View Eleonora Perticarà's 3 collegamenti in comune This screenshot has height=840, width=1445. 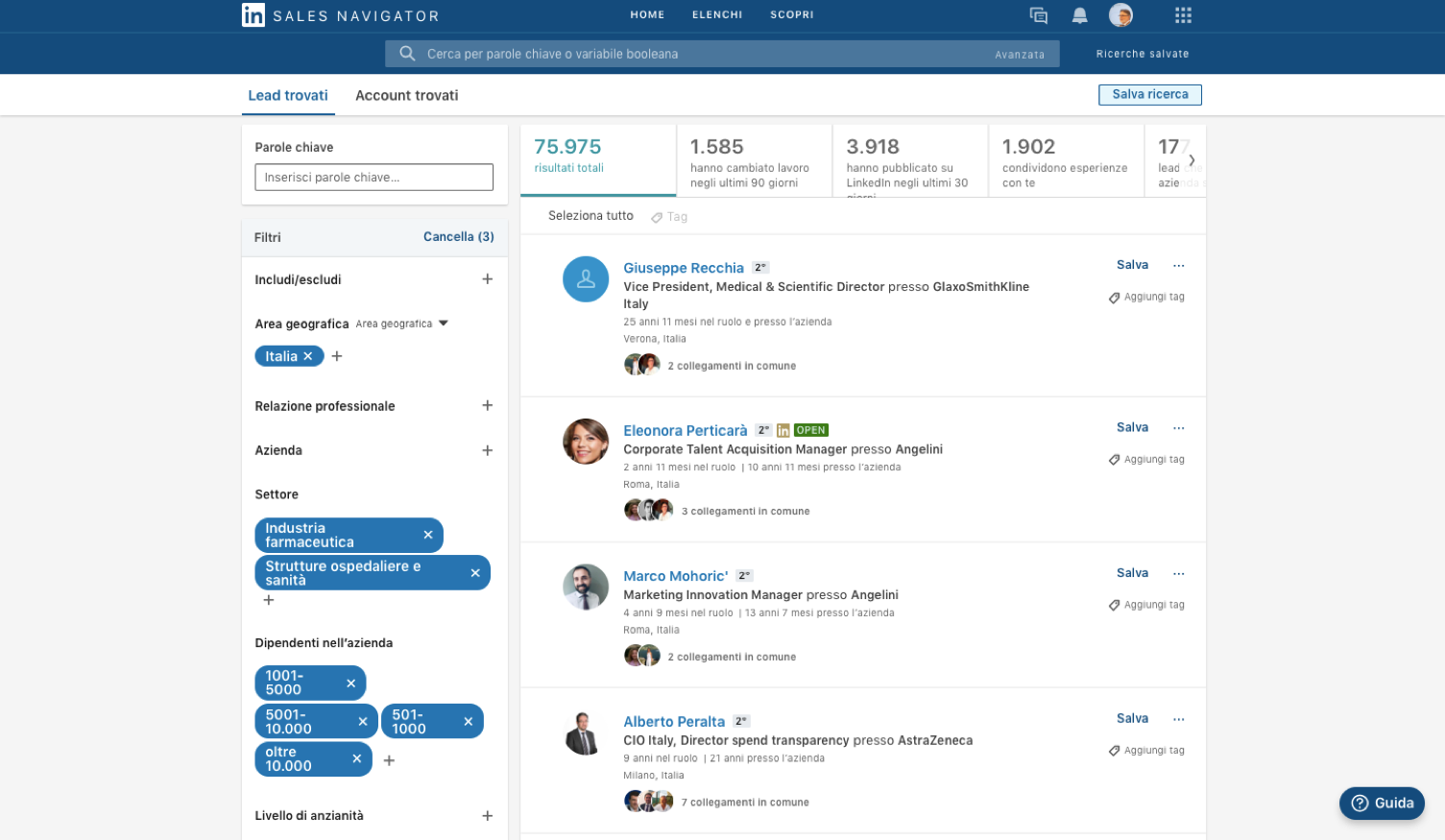pyautogui.click(x=745, y=512)
